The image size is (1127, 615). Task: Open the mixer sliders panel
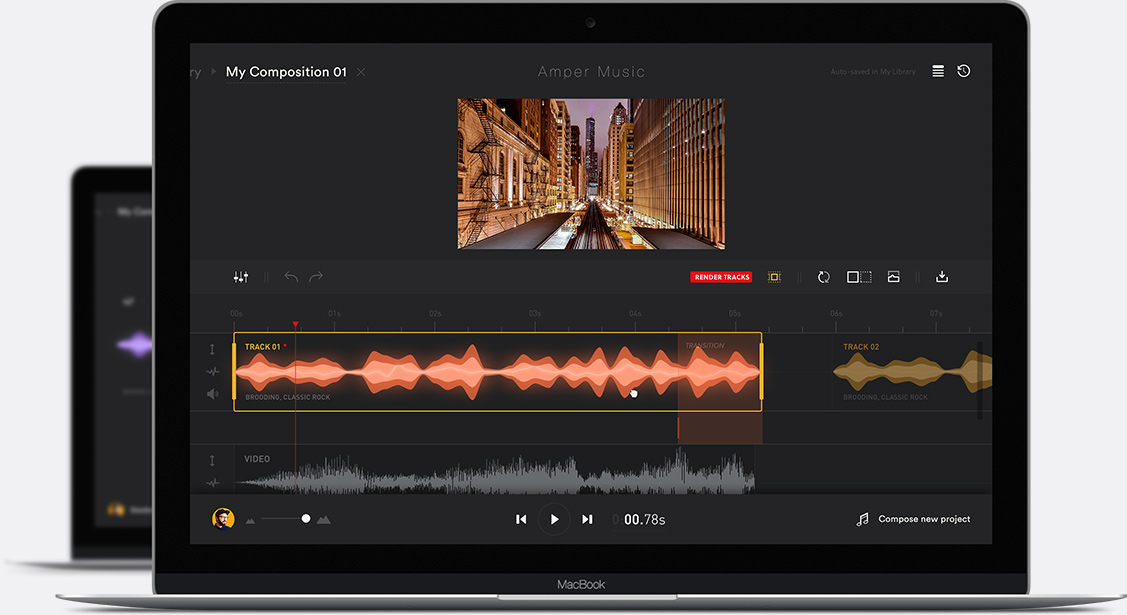[241, 277]
